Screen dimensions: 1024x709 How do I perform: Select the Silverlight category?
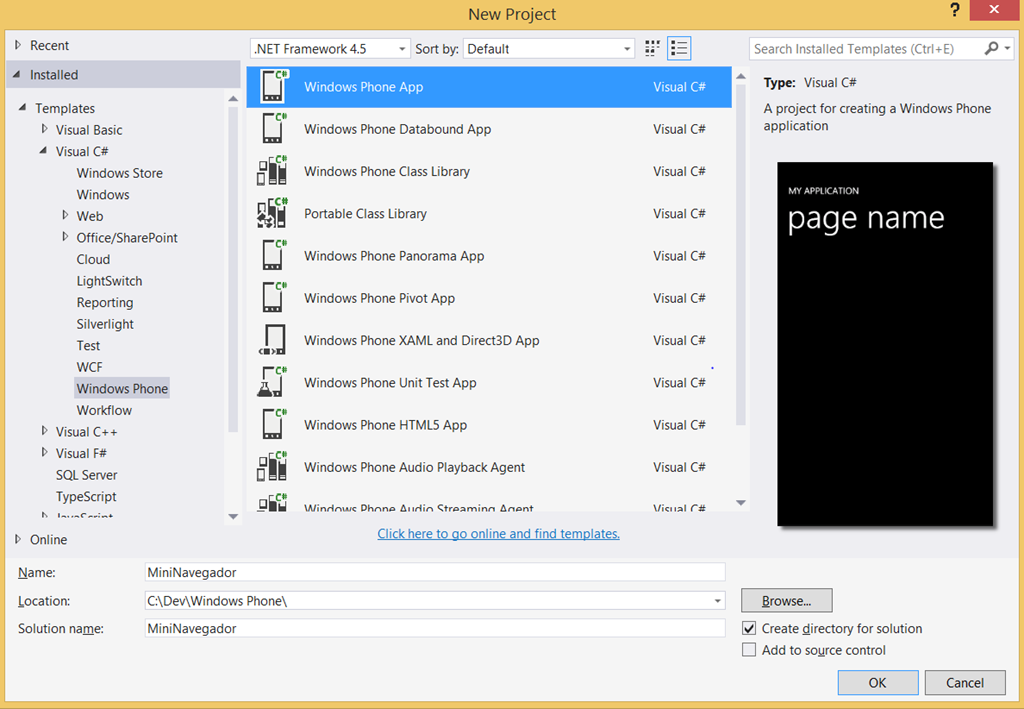104,324
